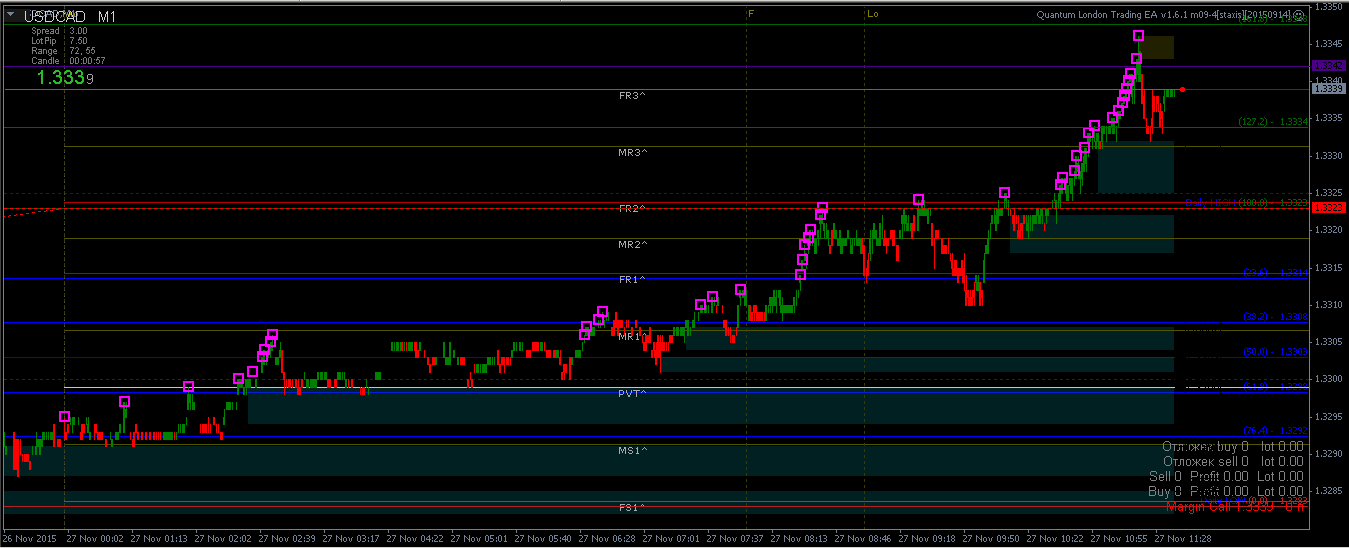Screen dimensions: 1349x548
Task: Click the red 1.3323 price tag
Action: (x=1328, y=208)
